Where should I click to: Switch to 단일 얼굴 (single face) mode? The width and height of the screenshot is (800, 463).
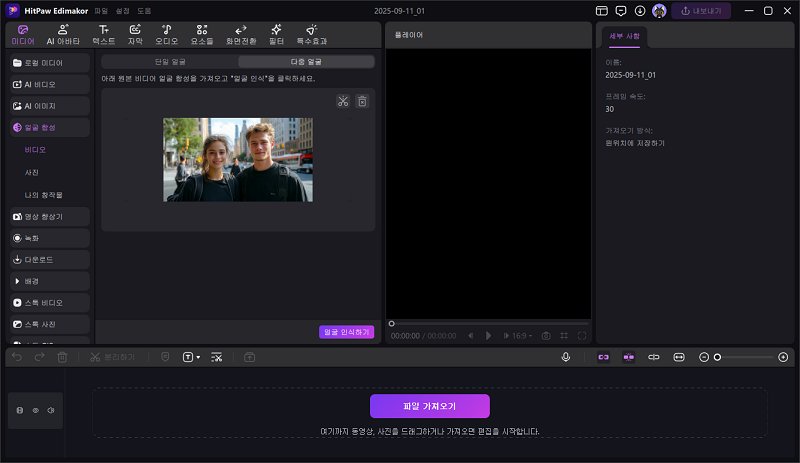coord(170,62)
